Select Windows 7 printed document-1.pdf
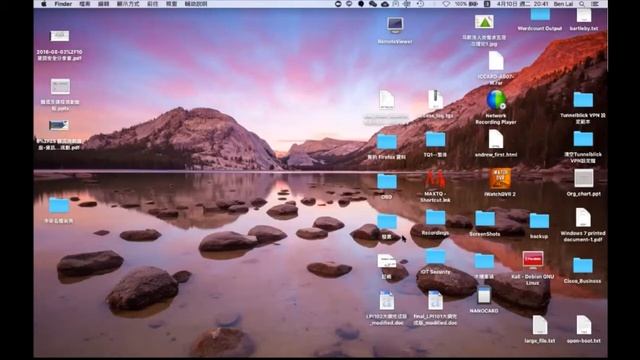The image size is (640, 360). click(x=583, y=218)
